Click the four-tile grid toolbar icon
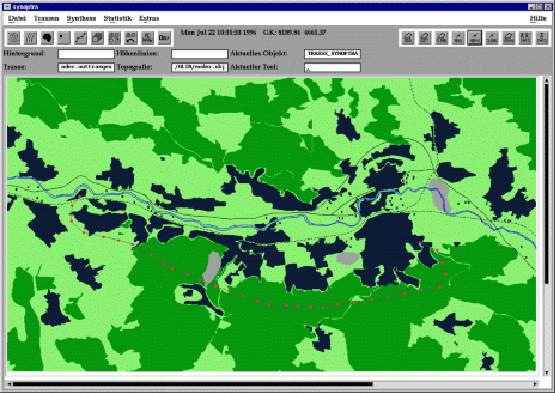Viewport: 555px width, 393px height. click(x=114, y=38)
